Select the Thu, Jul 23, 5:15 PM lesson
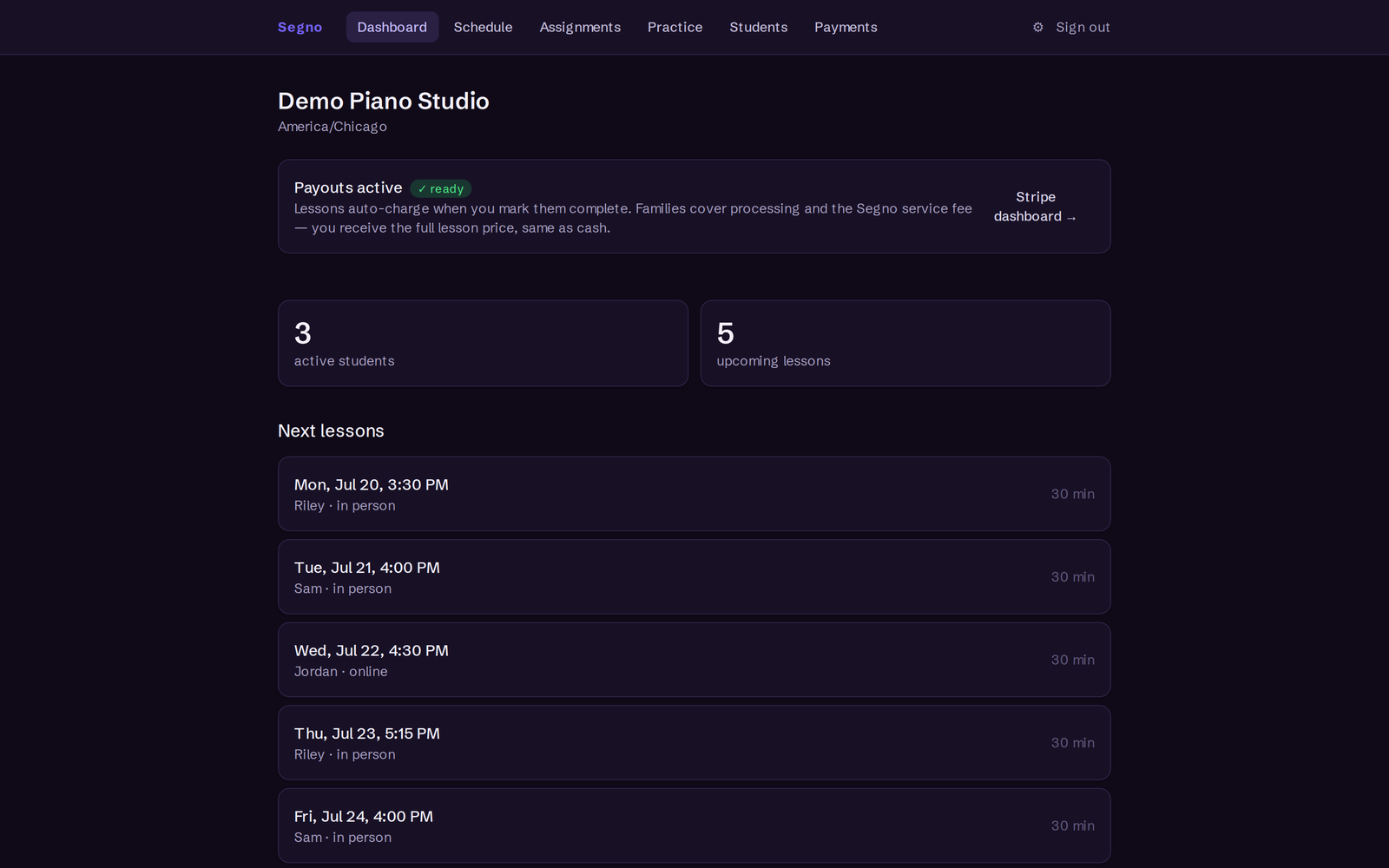1389x868 pixels. [694, 742]
